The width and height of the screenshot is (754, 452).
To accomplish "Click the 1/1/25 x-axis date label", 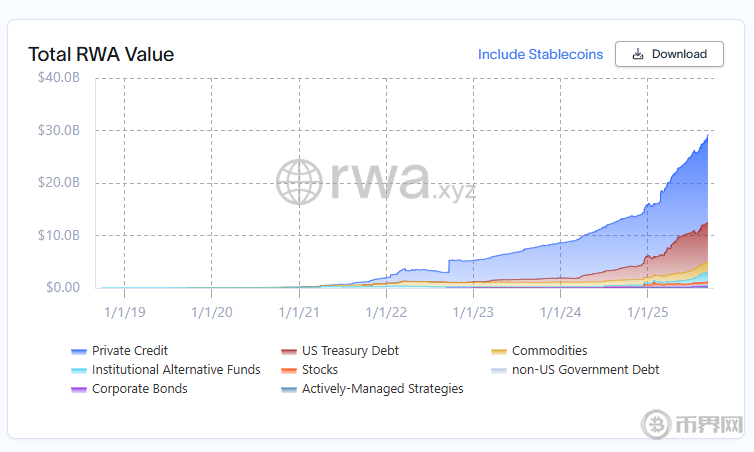I will pyautogui.click(x=647, y=311).
